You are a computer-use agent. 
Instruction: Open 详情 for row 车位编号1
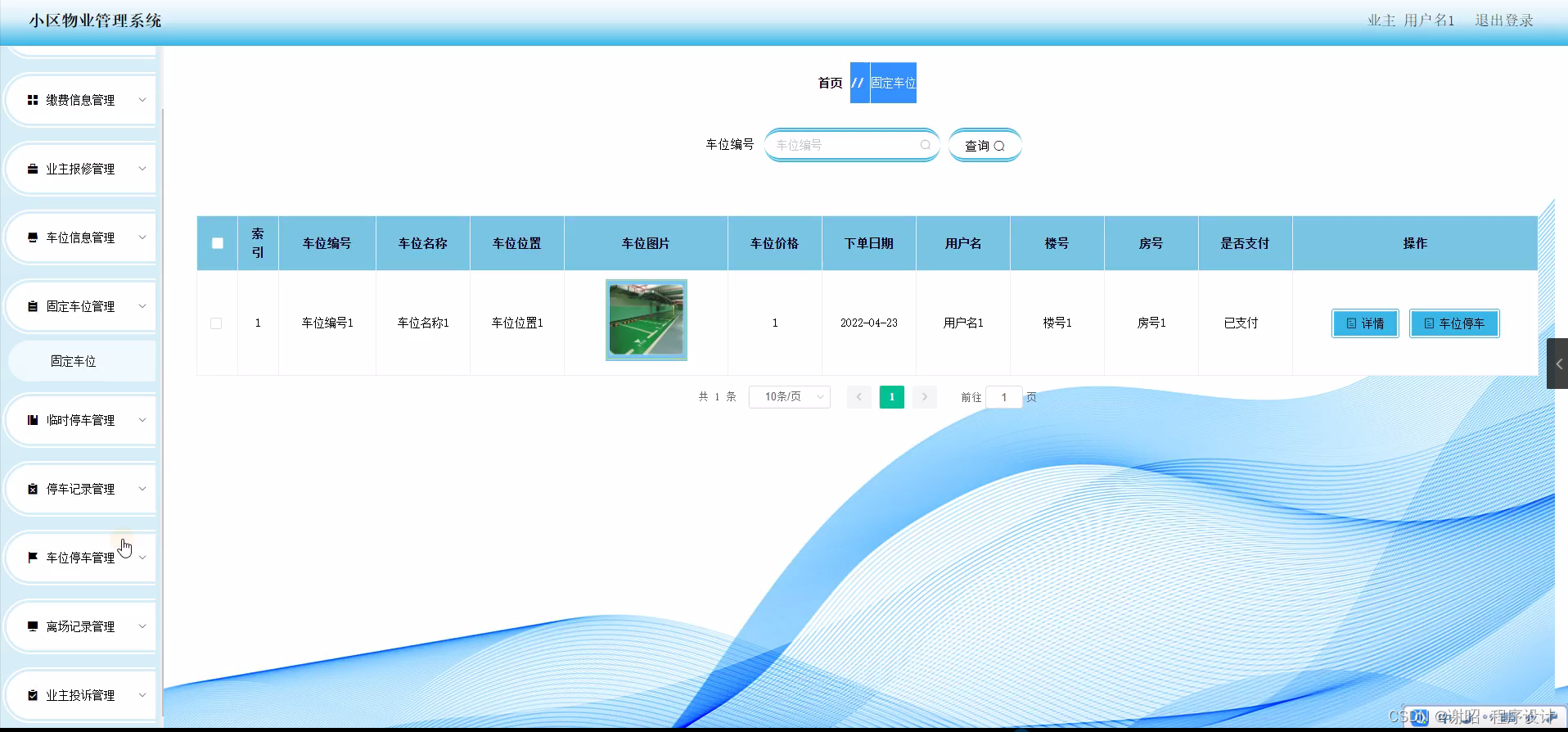[1365, 323]
